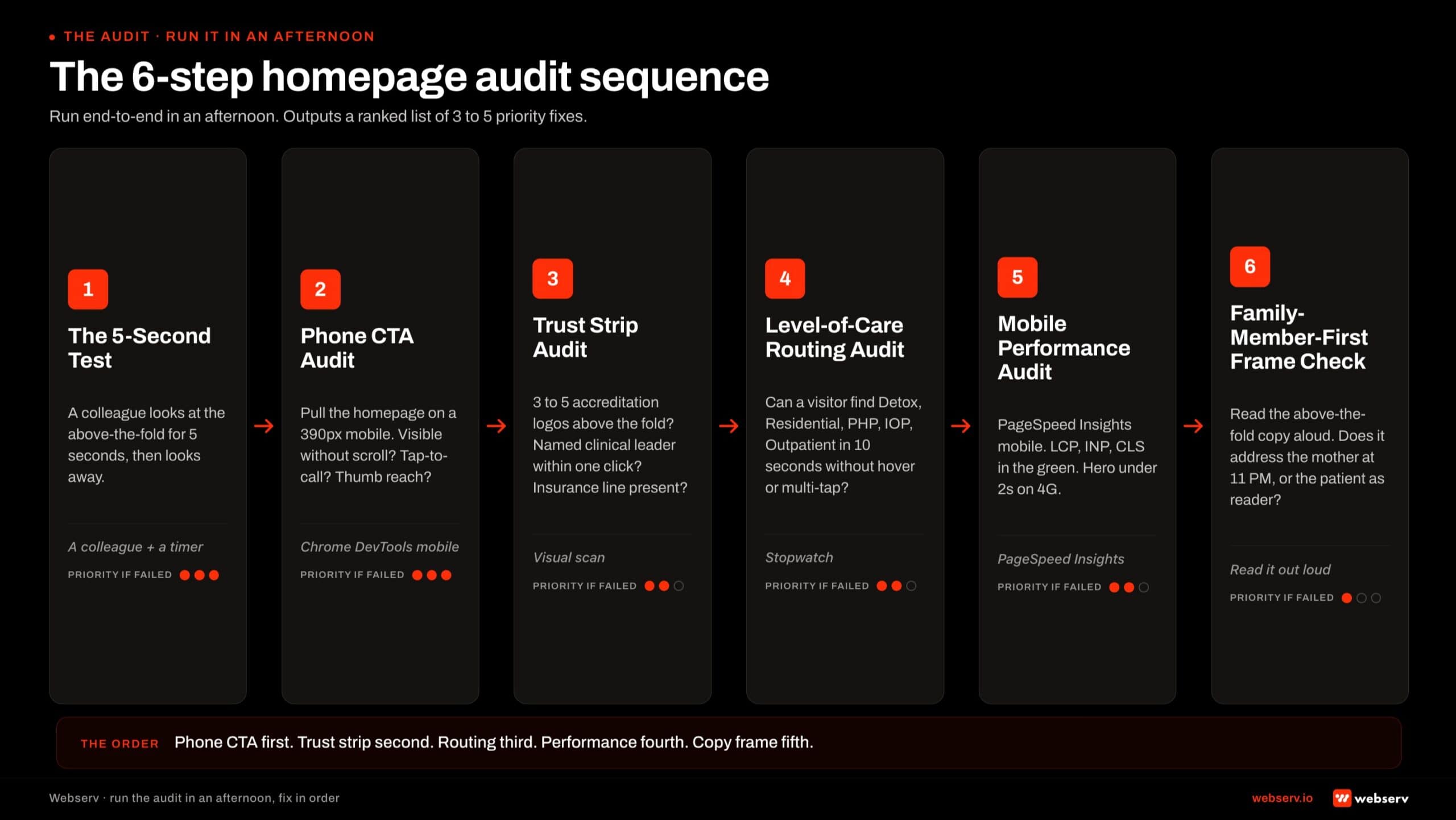1456x820 pixels.
Task: Click the paragraph "Read the above-the-fold copy aloud"
Action: pos(1306,456)
